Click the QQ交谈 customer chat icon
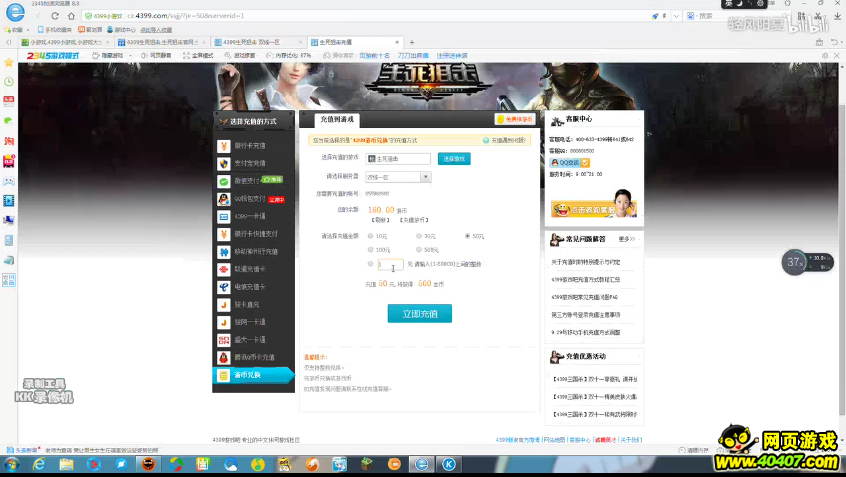 [569, 162]
